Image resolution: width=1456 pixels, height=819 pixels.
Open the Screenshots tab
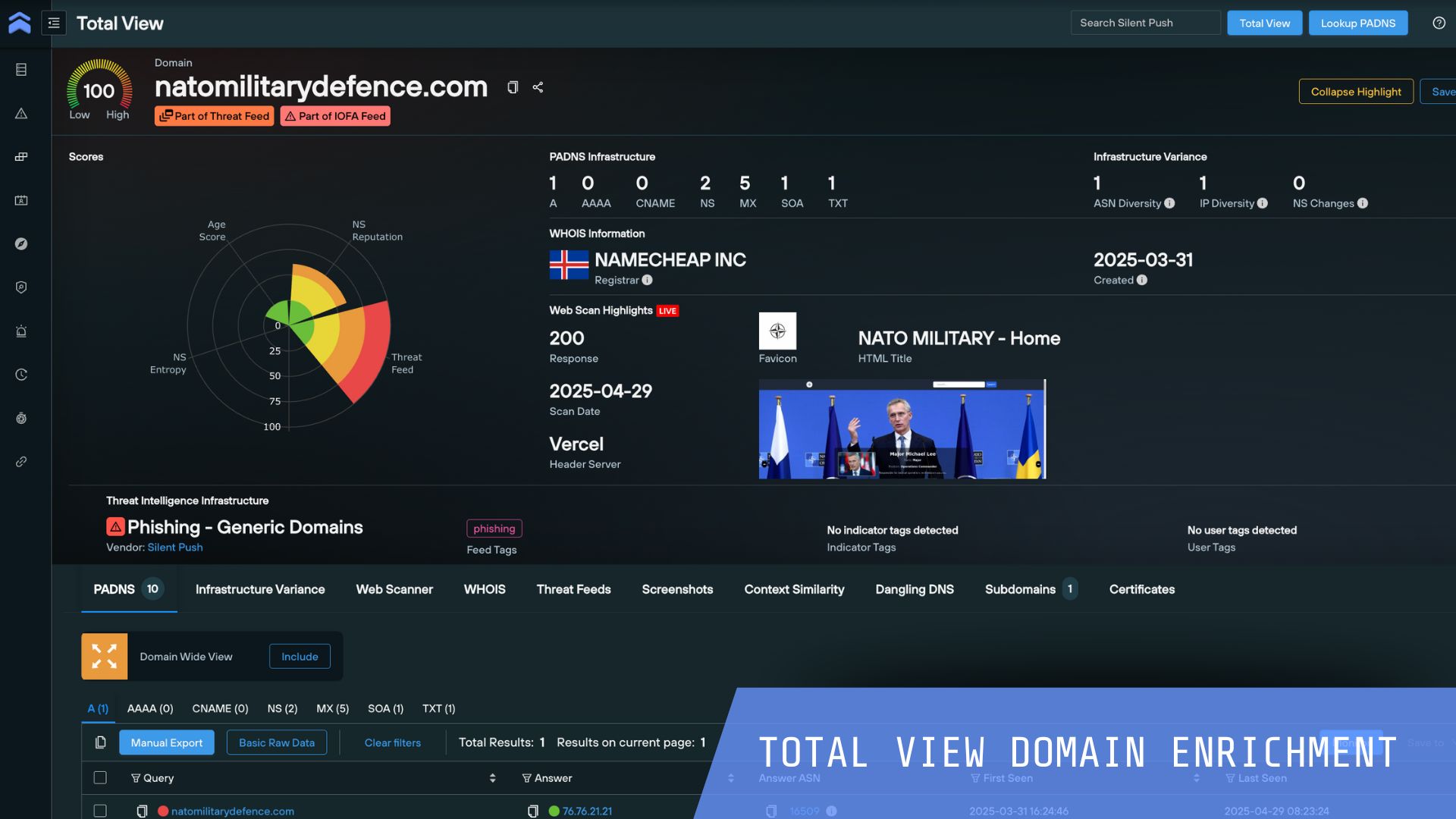[677, 589]
